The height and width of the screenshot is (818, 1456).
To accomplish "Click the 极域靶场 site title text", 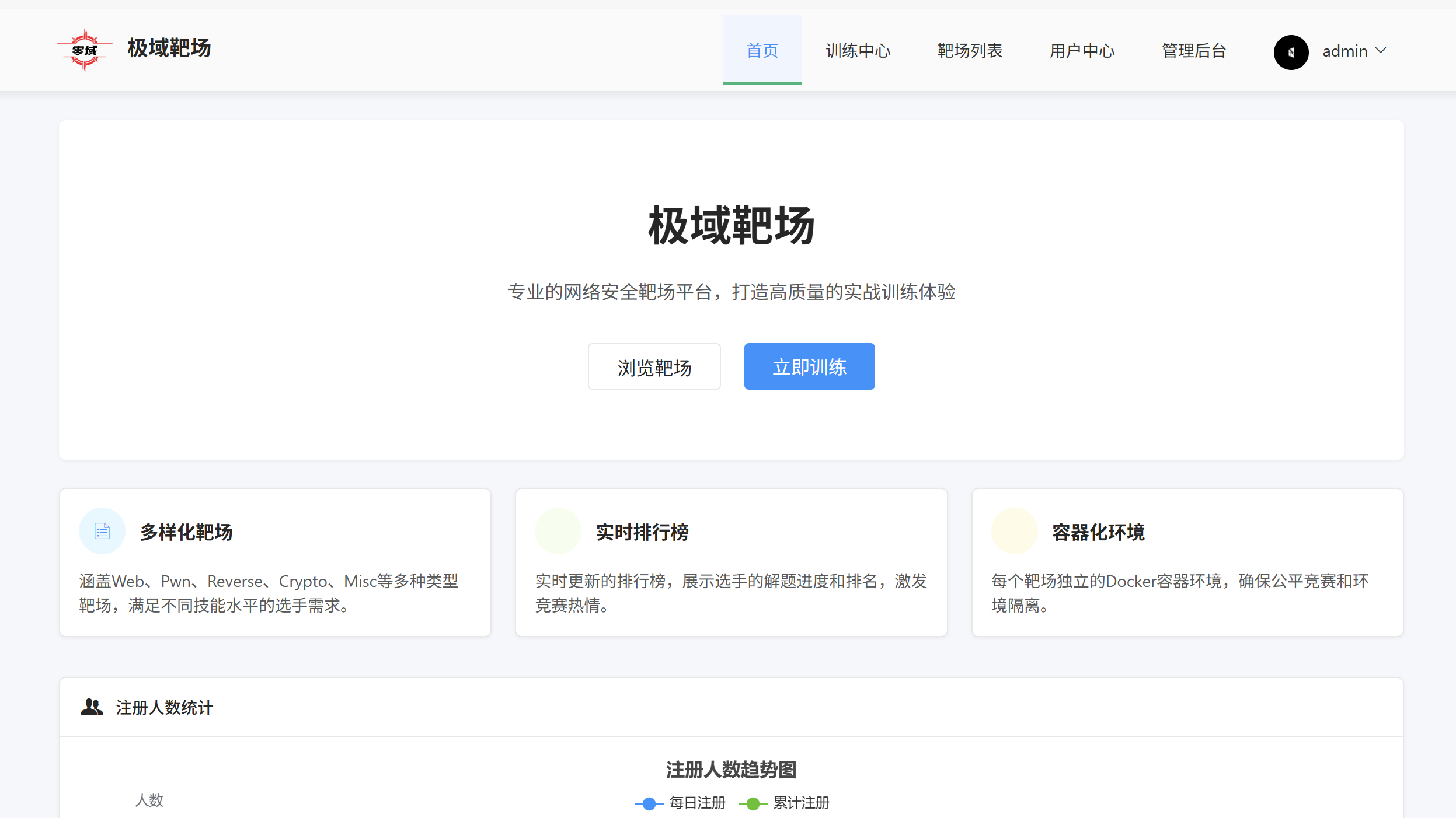I will pyautogui.click(x=169, y=48).
